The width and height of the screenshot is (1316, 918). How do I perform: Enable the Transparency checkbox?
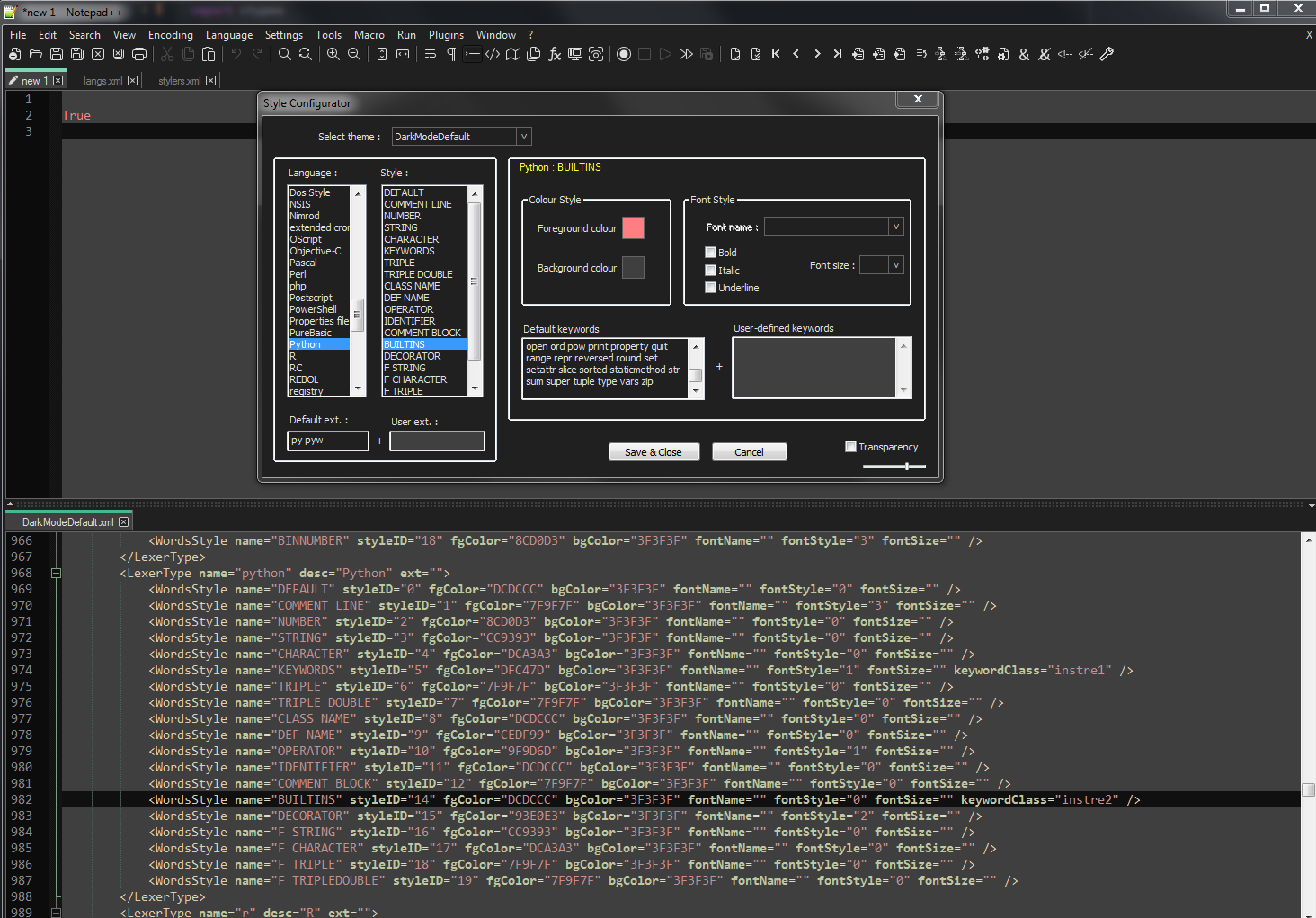(x=850, y=447)
